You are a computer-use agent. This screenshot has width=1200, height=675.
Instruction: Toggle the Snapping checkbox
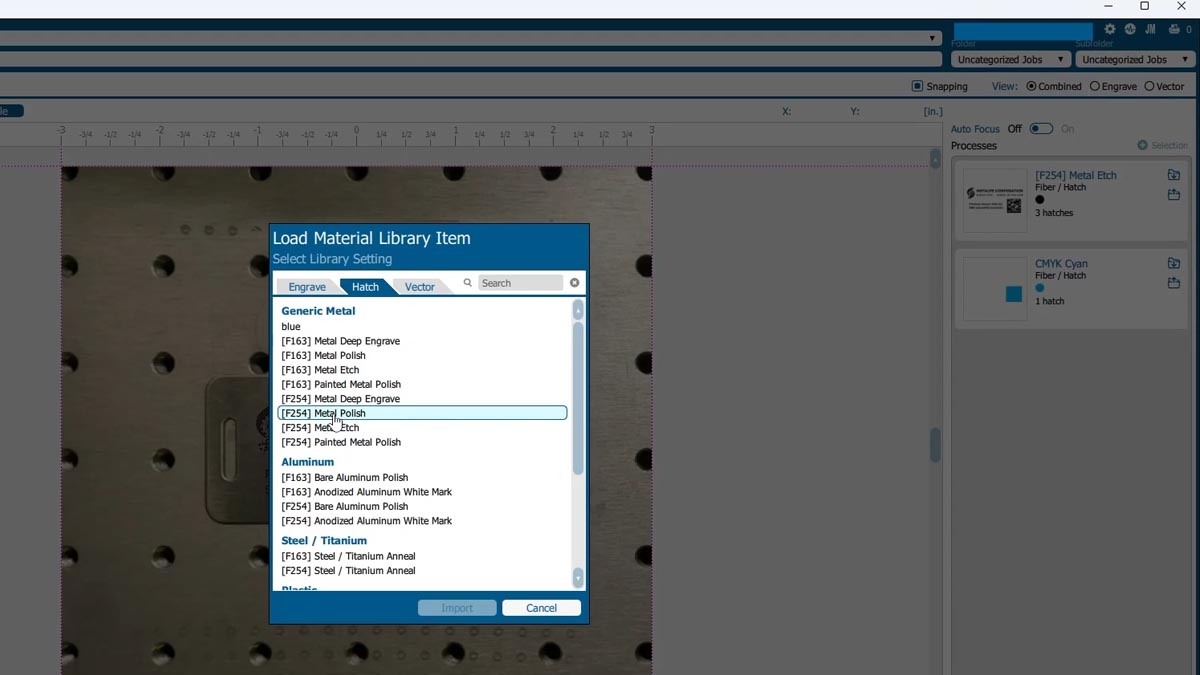point(917,86)
